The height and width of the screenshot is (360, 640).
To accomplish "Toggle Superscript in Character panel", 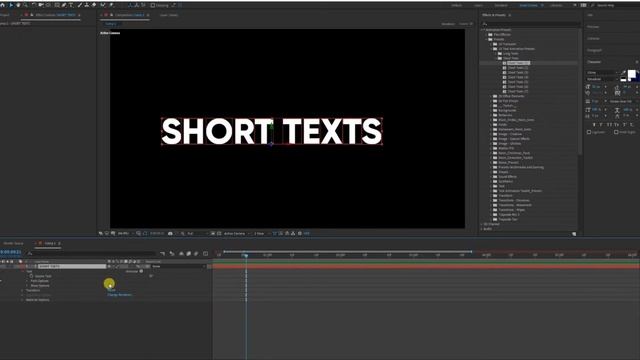I will coord(624,124).
